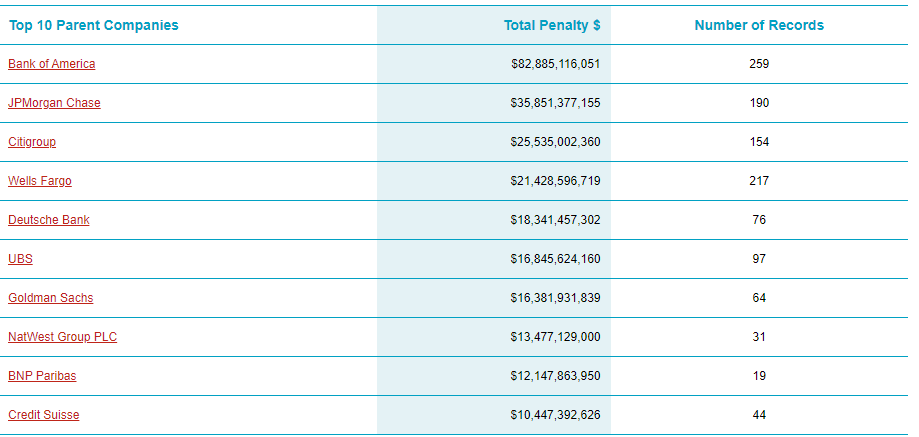The height and width of the screenshot is (437, 919).
Task: Follow the UBS link
Action: (x=21, y=259)
